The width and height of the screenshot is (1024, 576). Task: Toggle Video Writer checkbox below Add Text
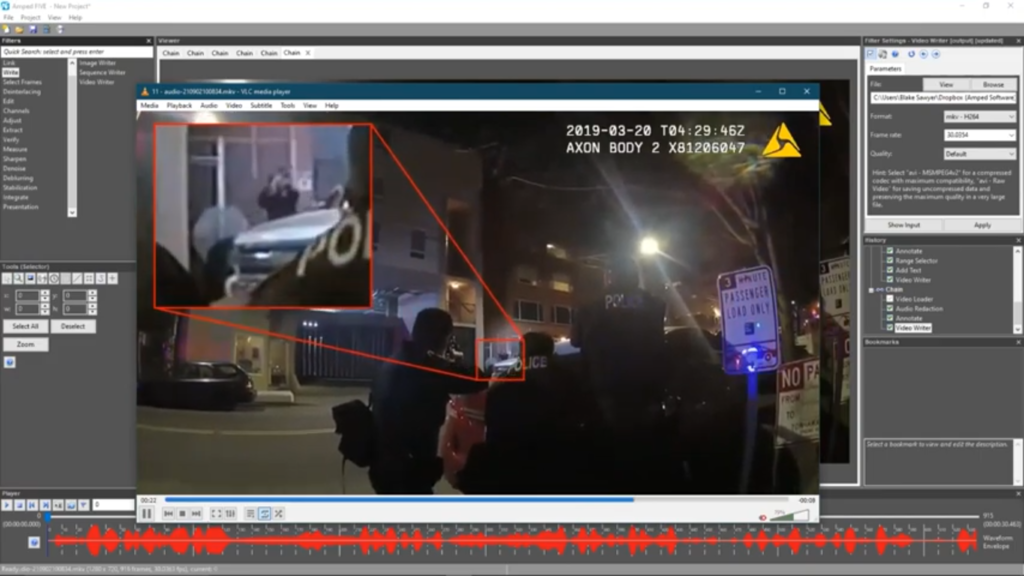889,280
